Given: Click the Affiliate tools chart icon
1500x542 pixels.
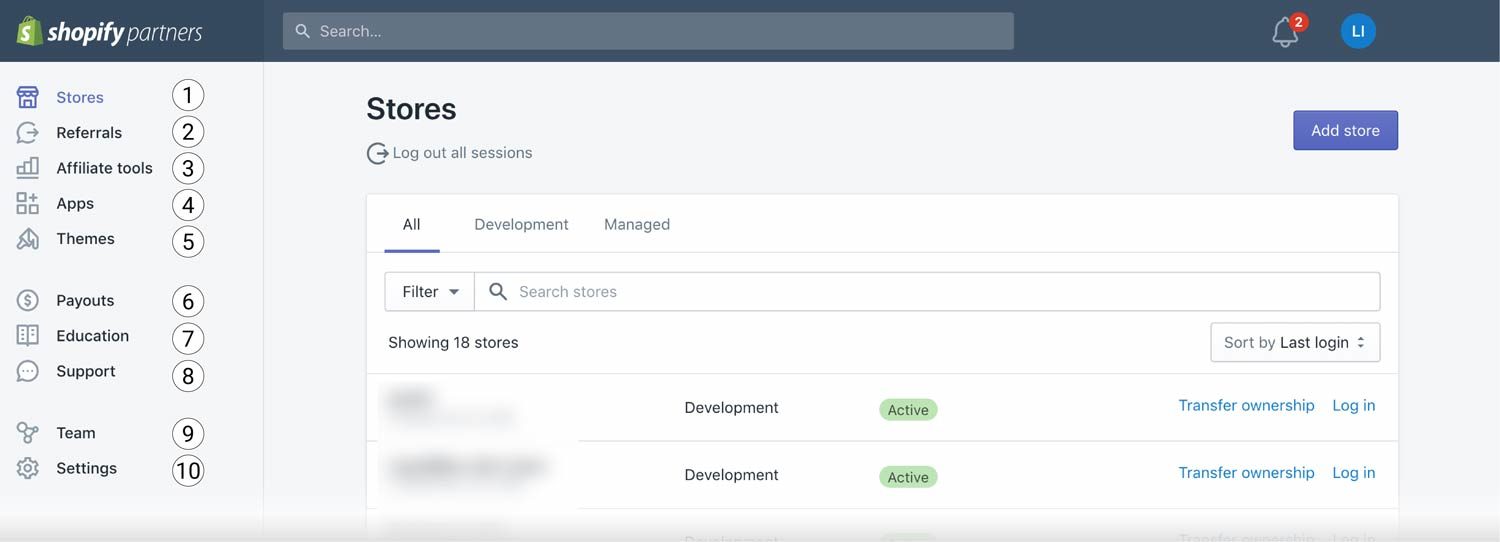Looking at the screenshot, I should click(x=28, y=167).
